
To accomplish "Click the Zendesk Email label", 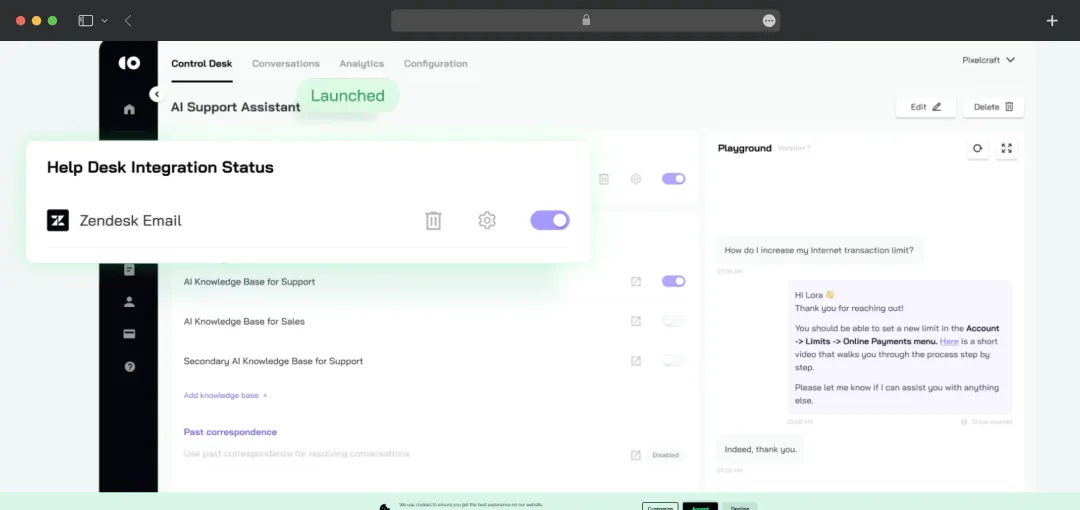I will [131, 221].
